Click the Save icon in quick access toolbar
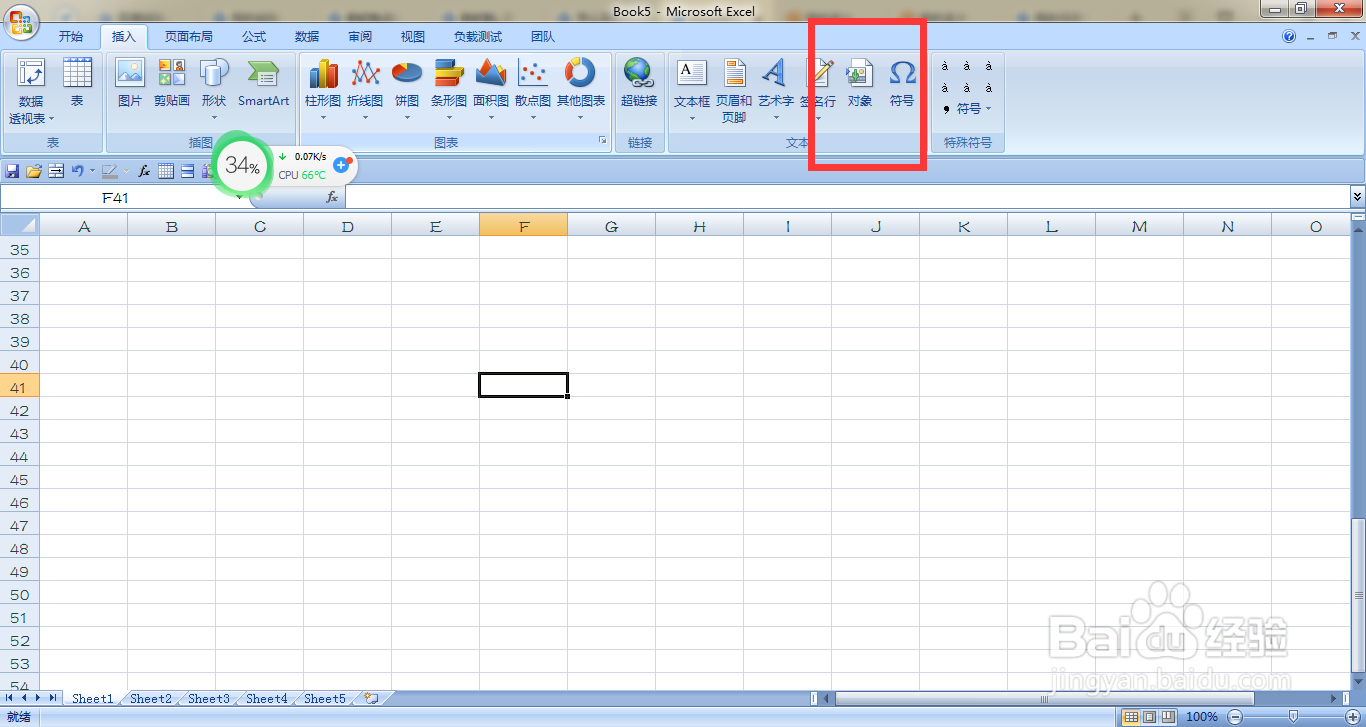Image resolution: width=1366 pixels, height=727 pixels. [x=12, y=171]
